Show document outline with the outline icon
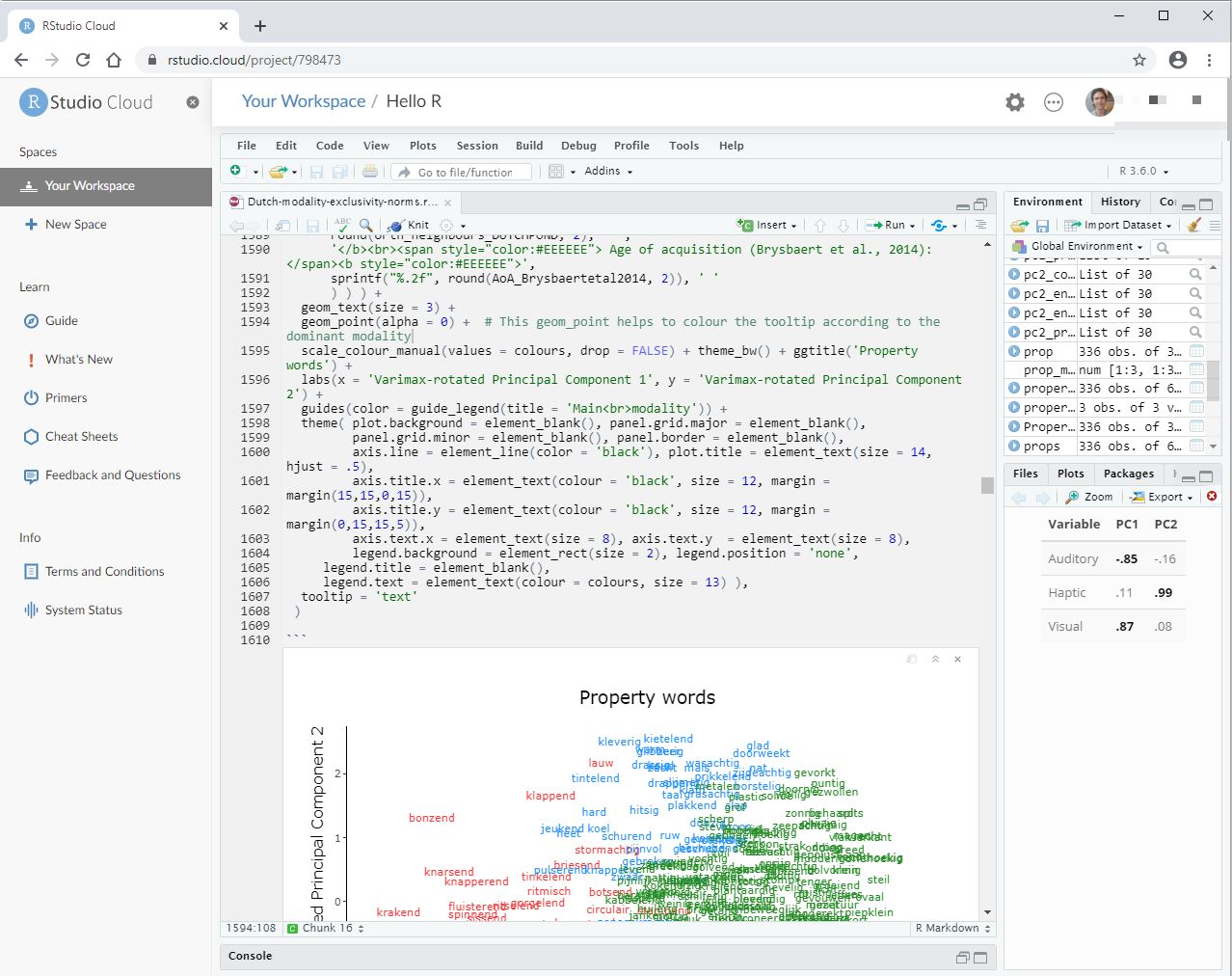 [x=979, y=225]
